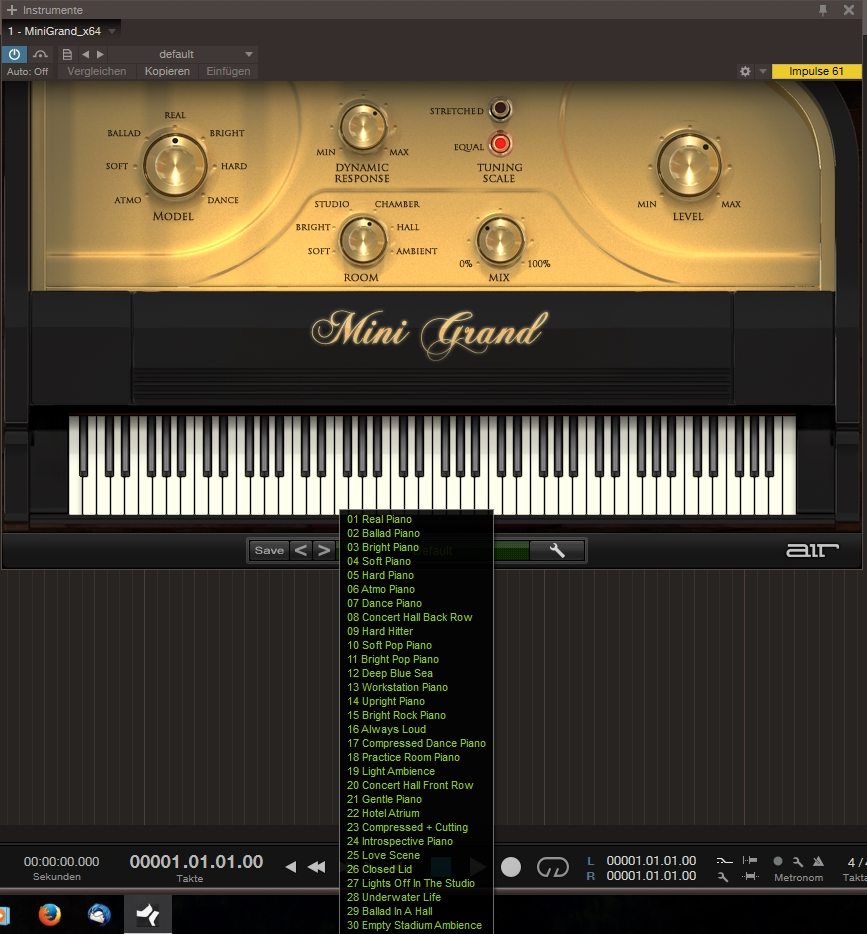Open Firefox from the taskbar
Image resolution: width=867 pixels, height=934 pixels.
(49, 914)
